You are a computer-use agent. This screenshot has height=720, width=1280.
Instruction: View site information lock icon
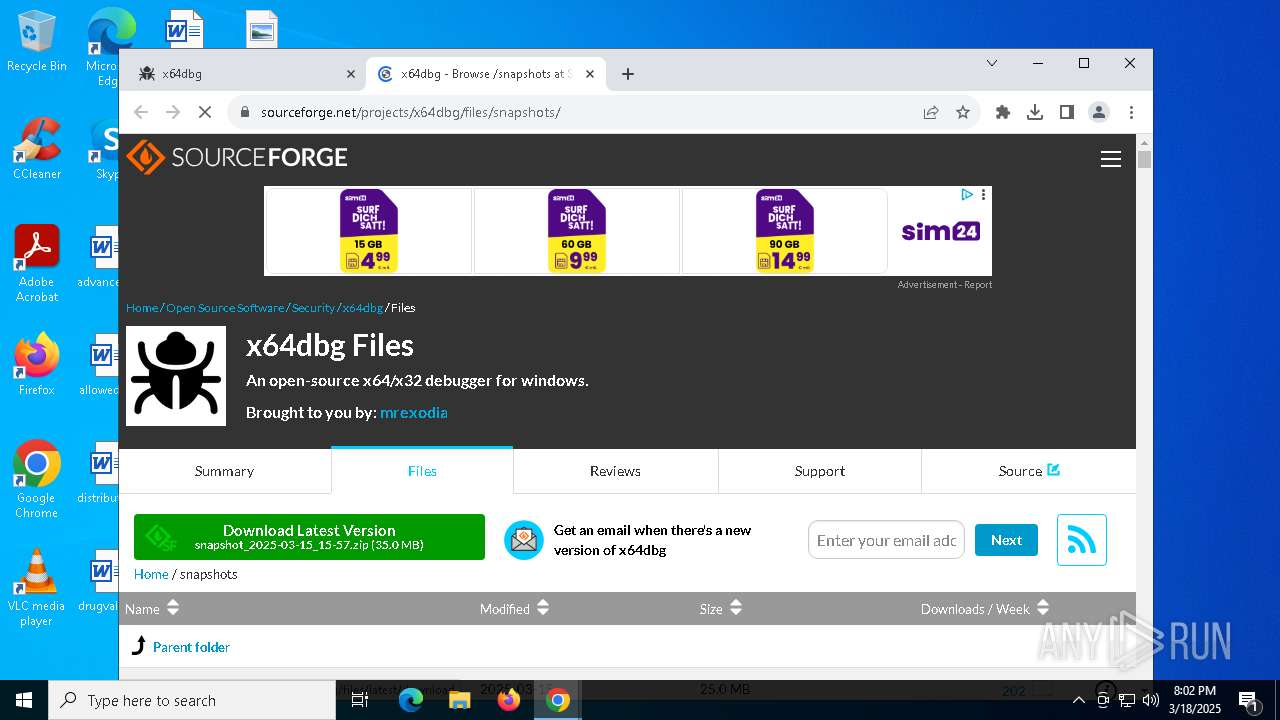click(245, 112)
